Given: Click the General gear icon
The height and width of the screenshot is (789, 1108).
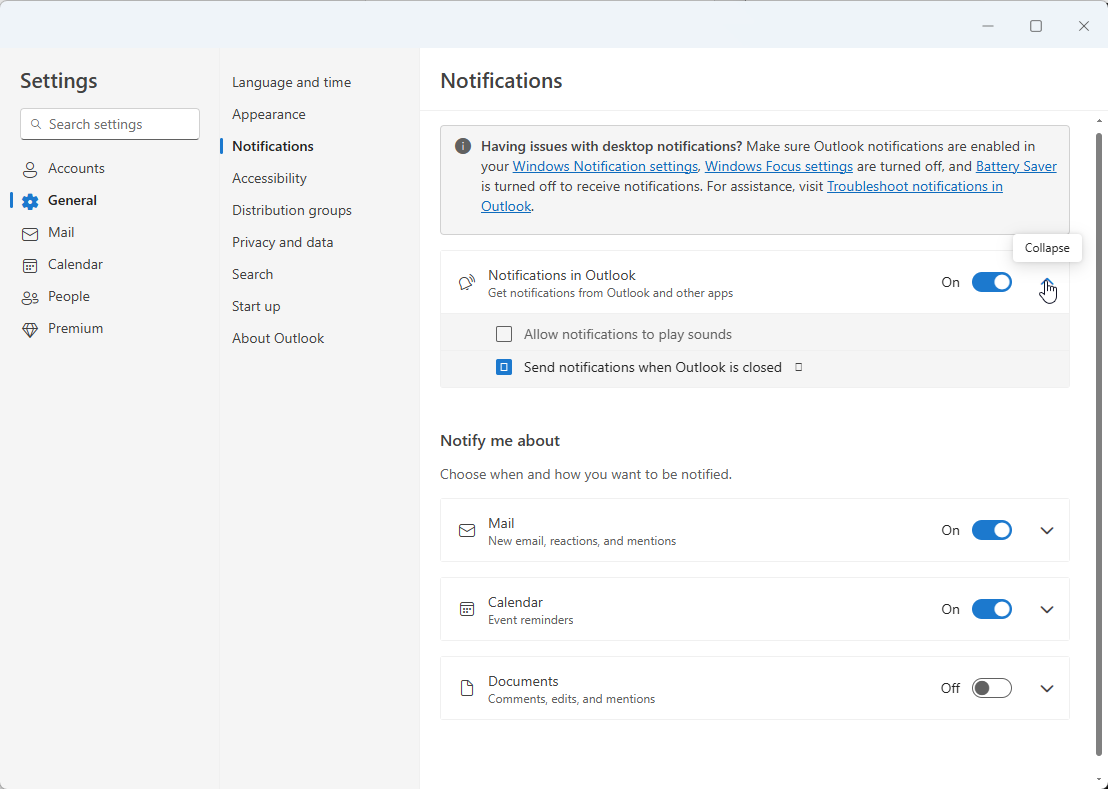Looking at the screenshot, I should click(x=30, y=201).
